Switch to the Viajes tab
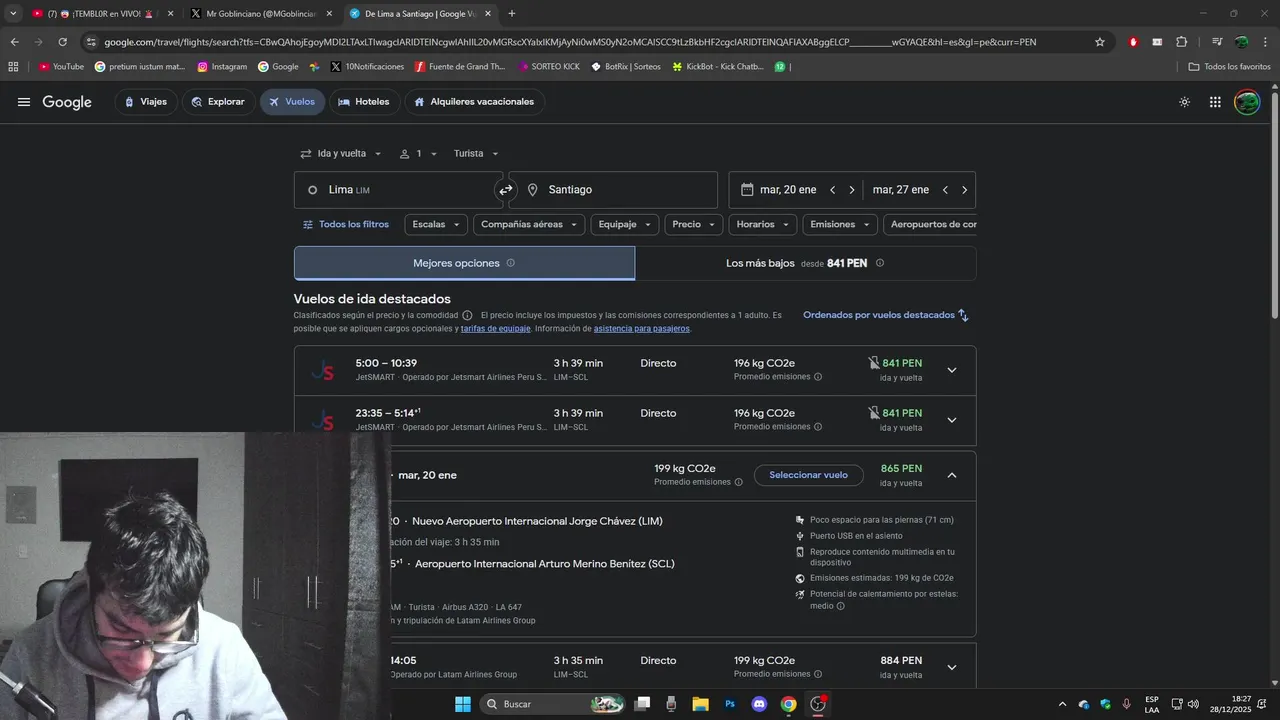 click(x=146, y=102)
